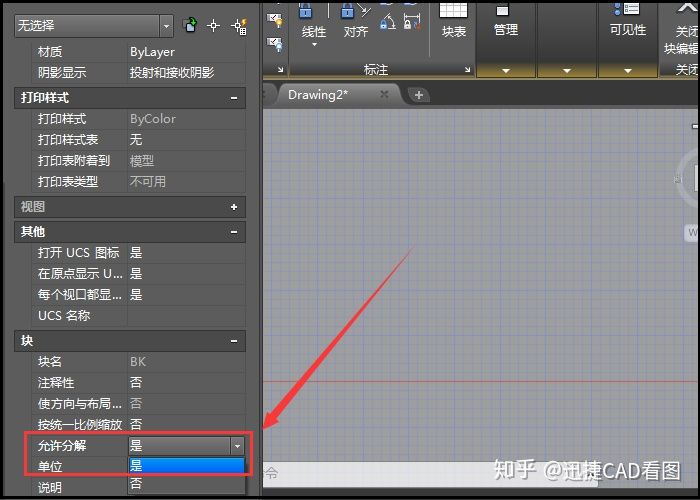This screenshot has height=500, width=700.
Task: Click the 线性 constraint button label
Action: click(x=314, y=32)
